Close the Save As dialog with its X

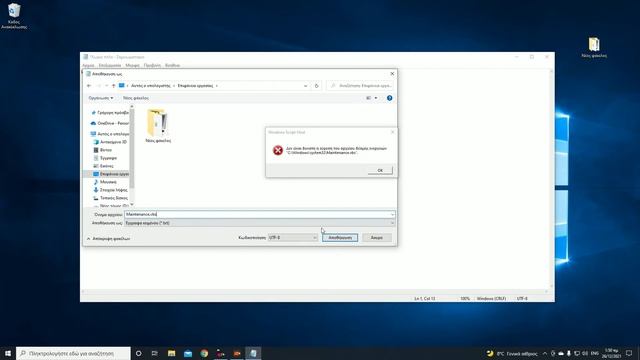tap(392, 74)
